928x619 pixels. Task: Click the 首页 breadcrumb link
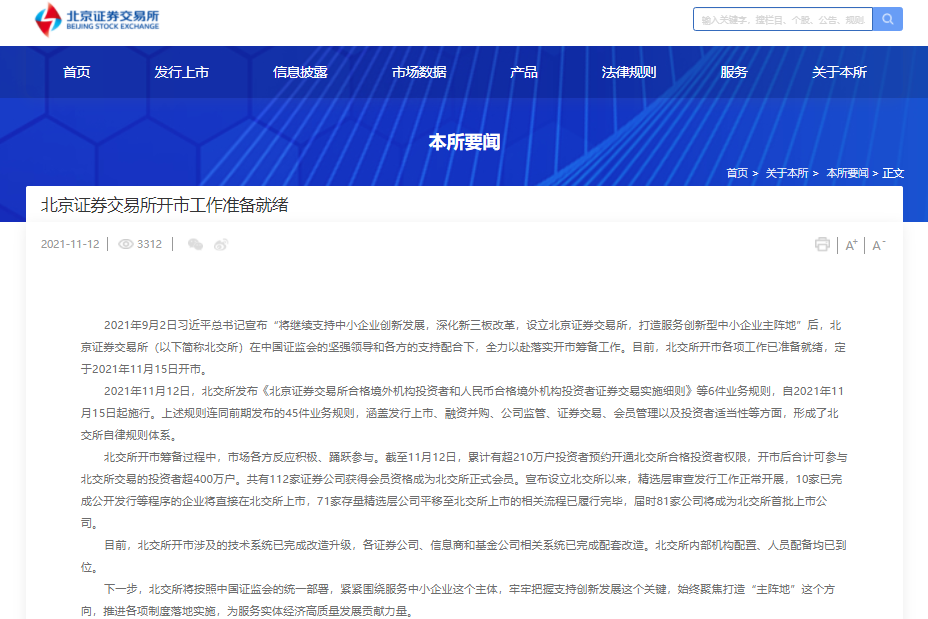[x=735, y=172]
